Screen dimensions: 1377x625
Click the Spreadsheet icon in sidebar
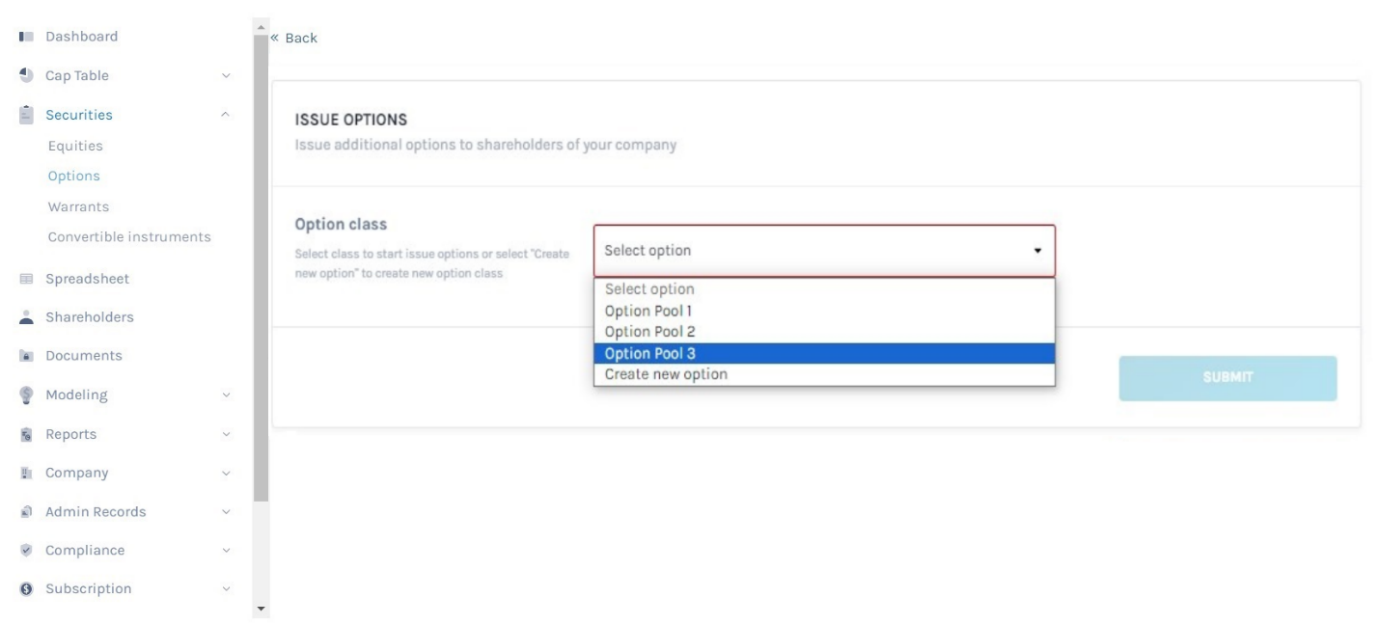click(x=26, y=279)
